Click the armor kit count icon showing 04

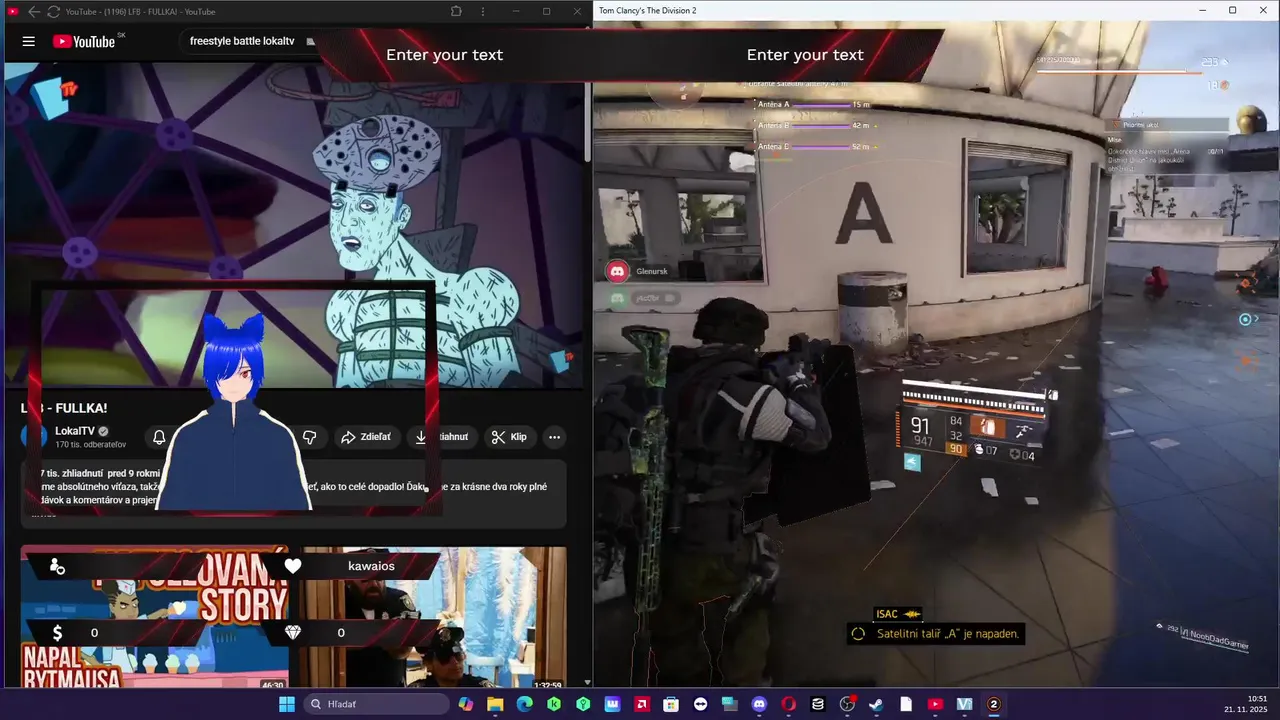click(x=1021, y=455)
